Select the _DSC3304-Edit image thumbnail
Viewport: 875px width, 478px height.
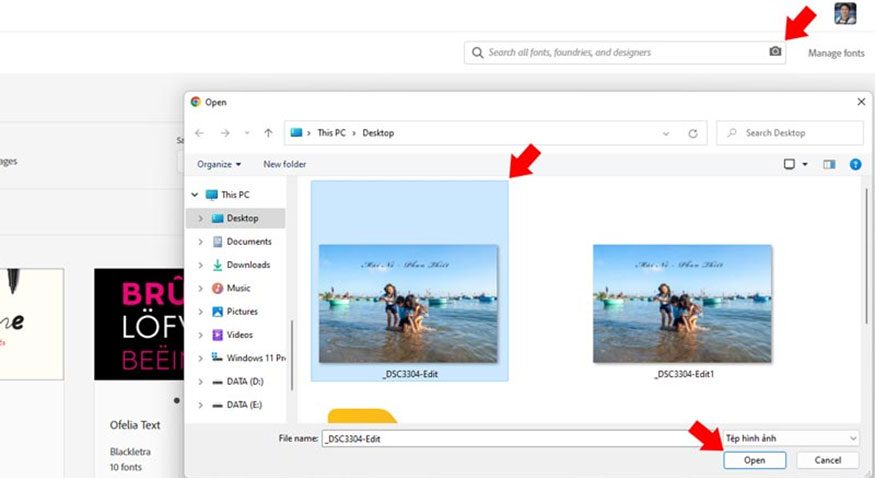coord(408,304)
